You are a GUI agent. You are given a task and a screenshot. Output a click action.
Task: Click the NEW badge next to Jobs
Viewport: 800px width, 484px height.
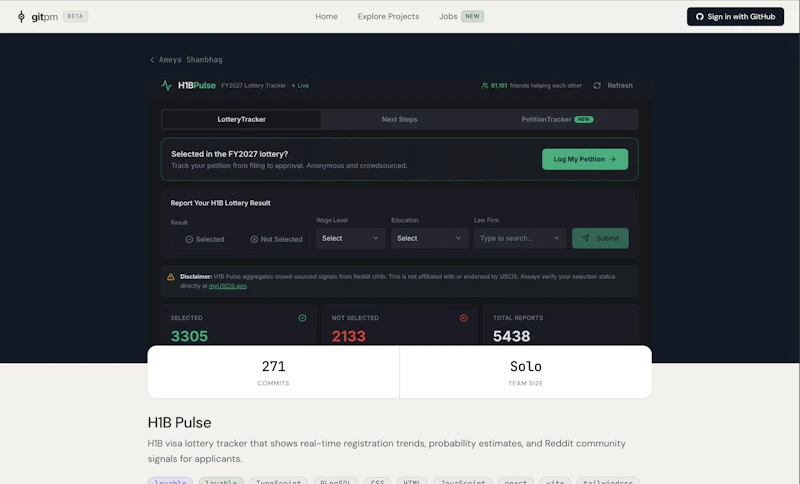tap(472, 16)
